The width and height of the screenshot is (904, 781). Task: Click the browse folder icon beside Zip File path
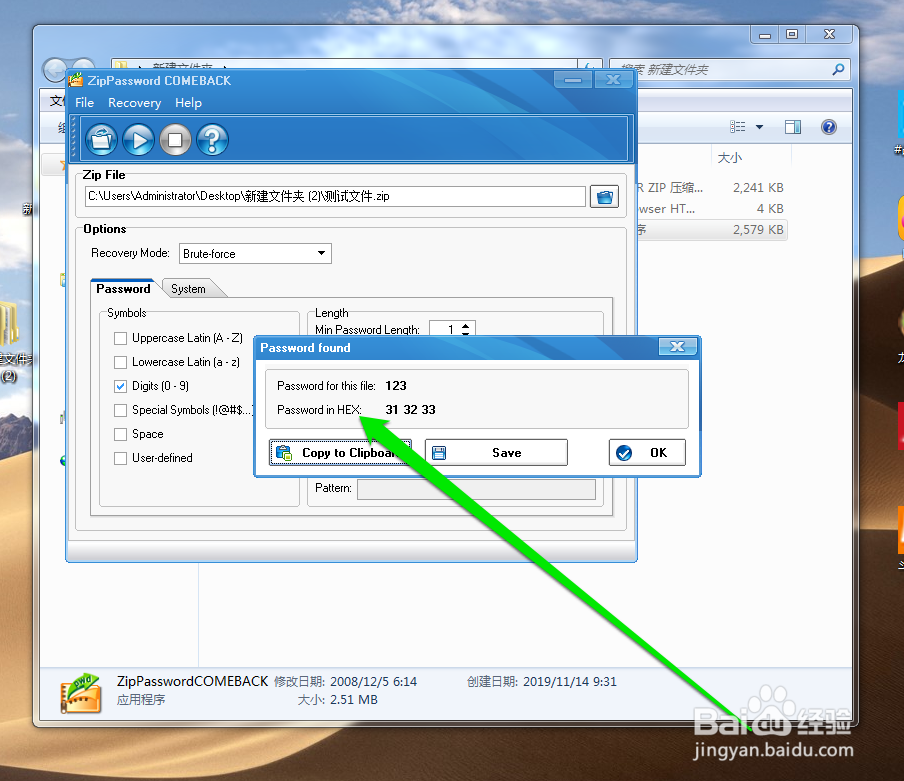(604, 197)
